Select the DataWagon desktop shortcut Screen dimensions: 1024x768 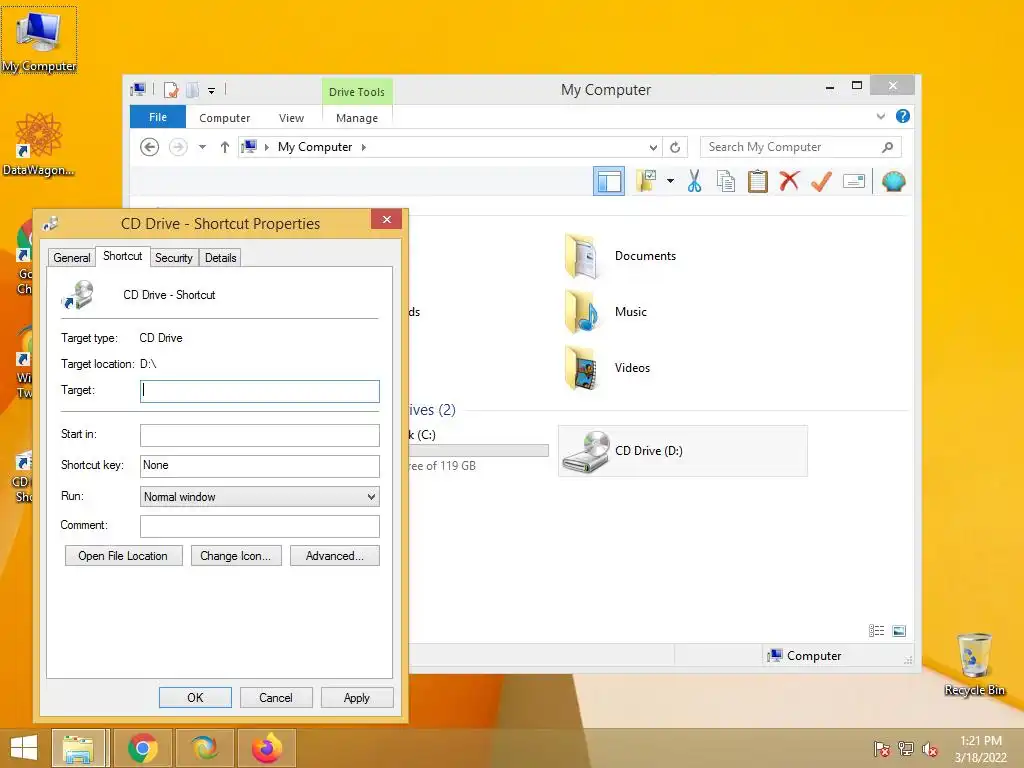pos(39,144)
